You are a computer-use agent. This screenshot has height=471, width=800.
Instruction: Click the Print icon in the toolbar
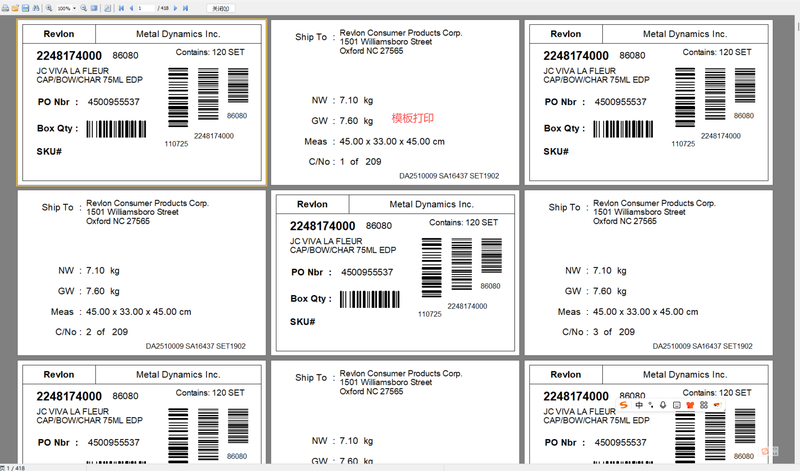click(x=5, y=8)
